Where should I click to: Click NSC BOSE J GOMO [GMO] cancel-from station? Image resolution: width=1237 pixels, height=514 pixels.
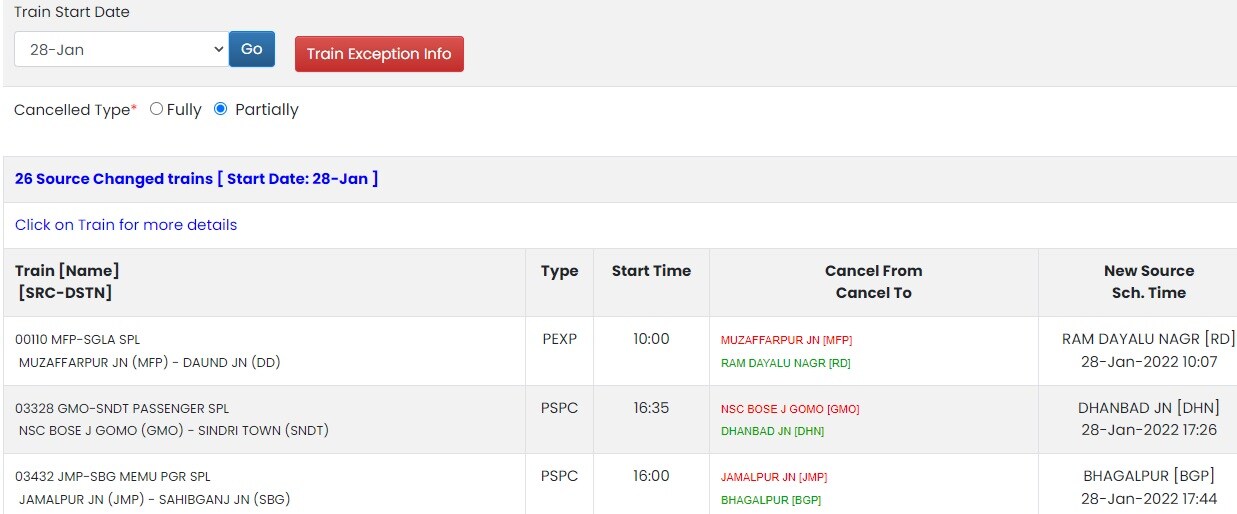[x=789, y=409]
